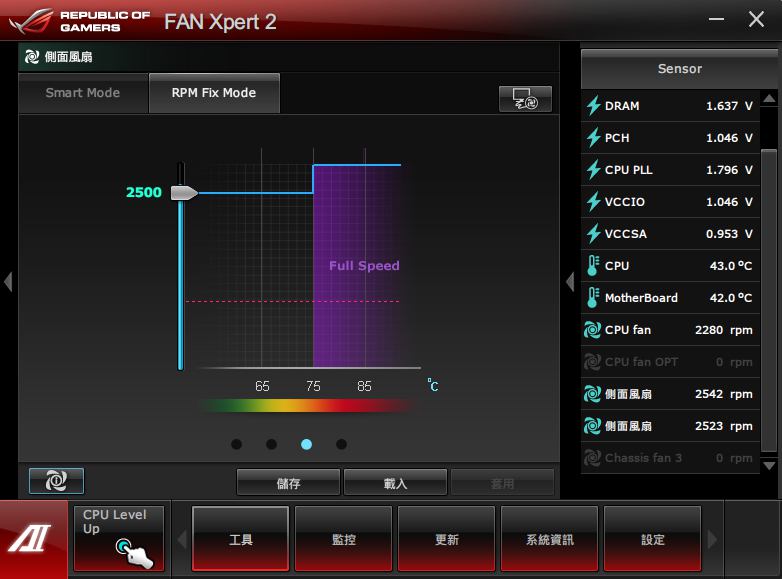Open the 更新 menu button
Viewport: 782px width, 579px height.
(446, 539)
